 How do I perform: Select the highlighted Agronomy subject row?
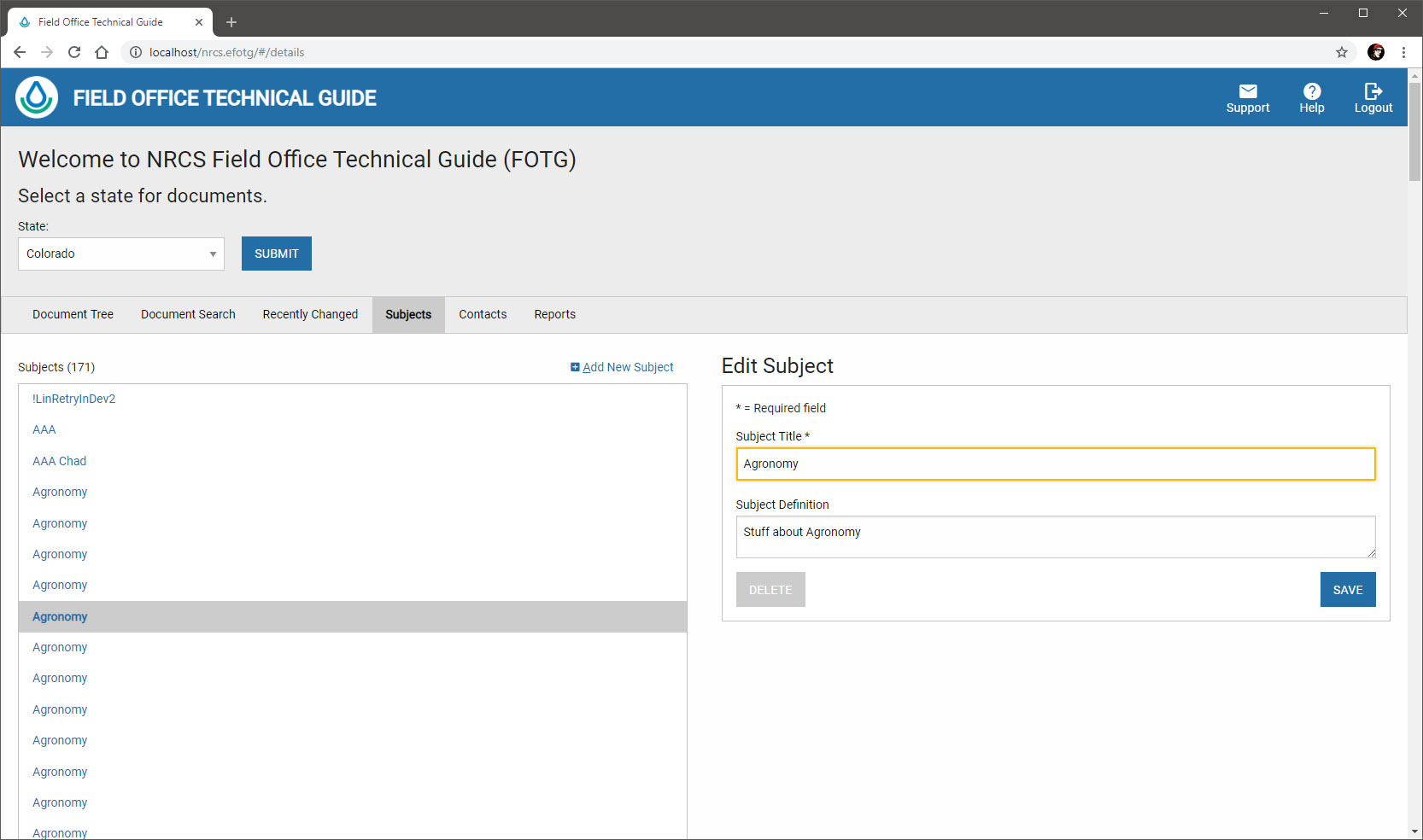tap(353, 616)
